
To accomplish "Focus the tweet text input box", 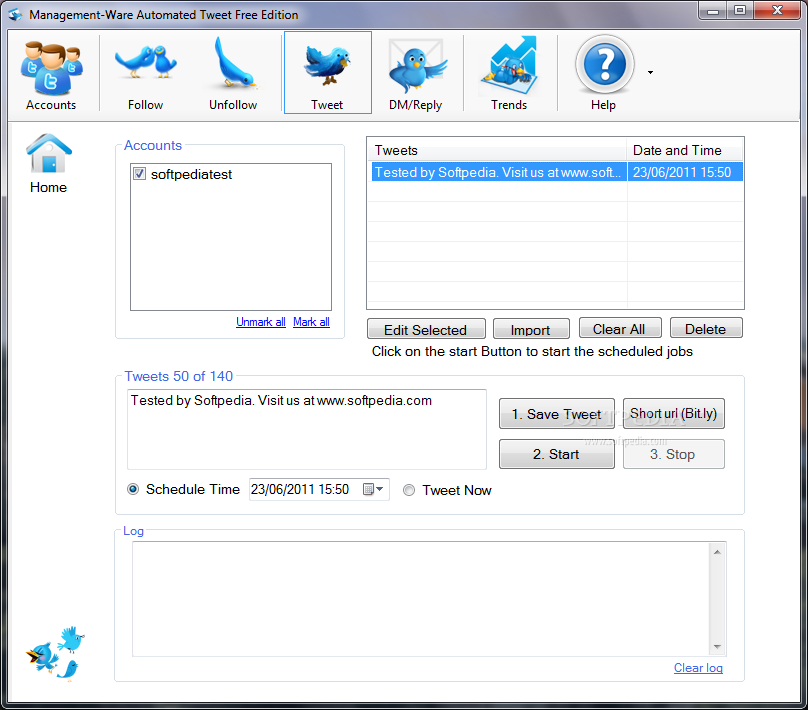I will [x=307, y=429].
